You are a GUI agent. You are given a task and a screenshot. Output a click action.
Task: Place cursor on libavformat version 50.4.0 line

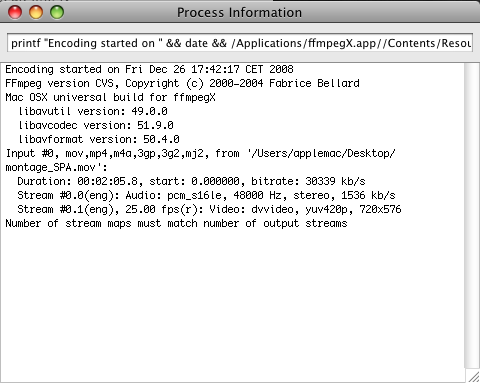click(x=99, y=139)
